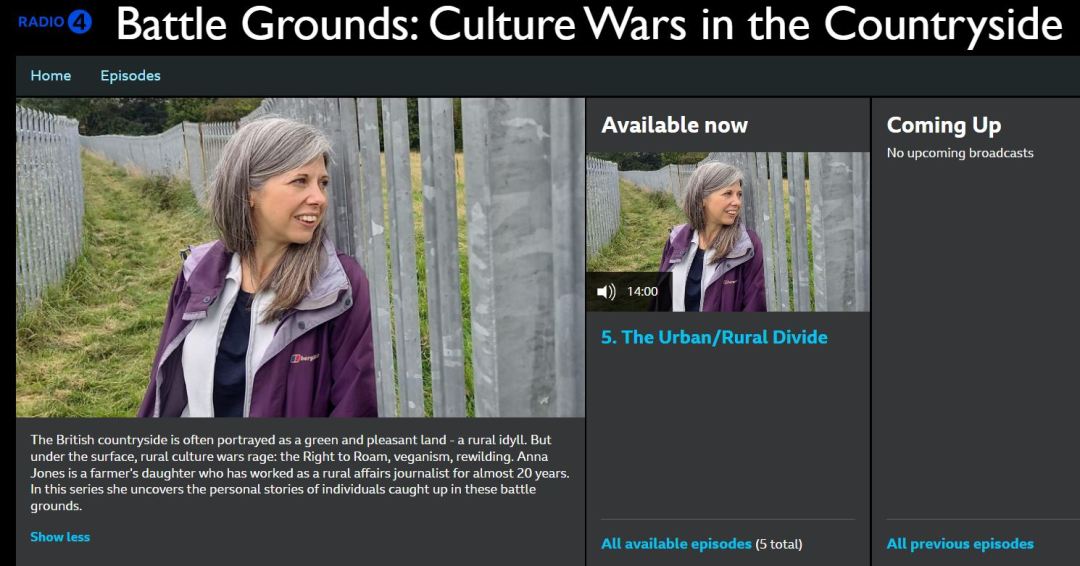The image size is (1080, 566).
Task: Go to the Home tab
Action: click(x=51, y=76)
